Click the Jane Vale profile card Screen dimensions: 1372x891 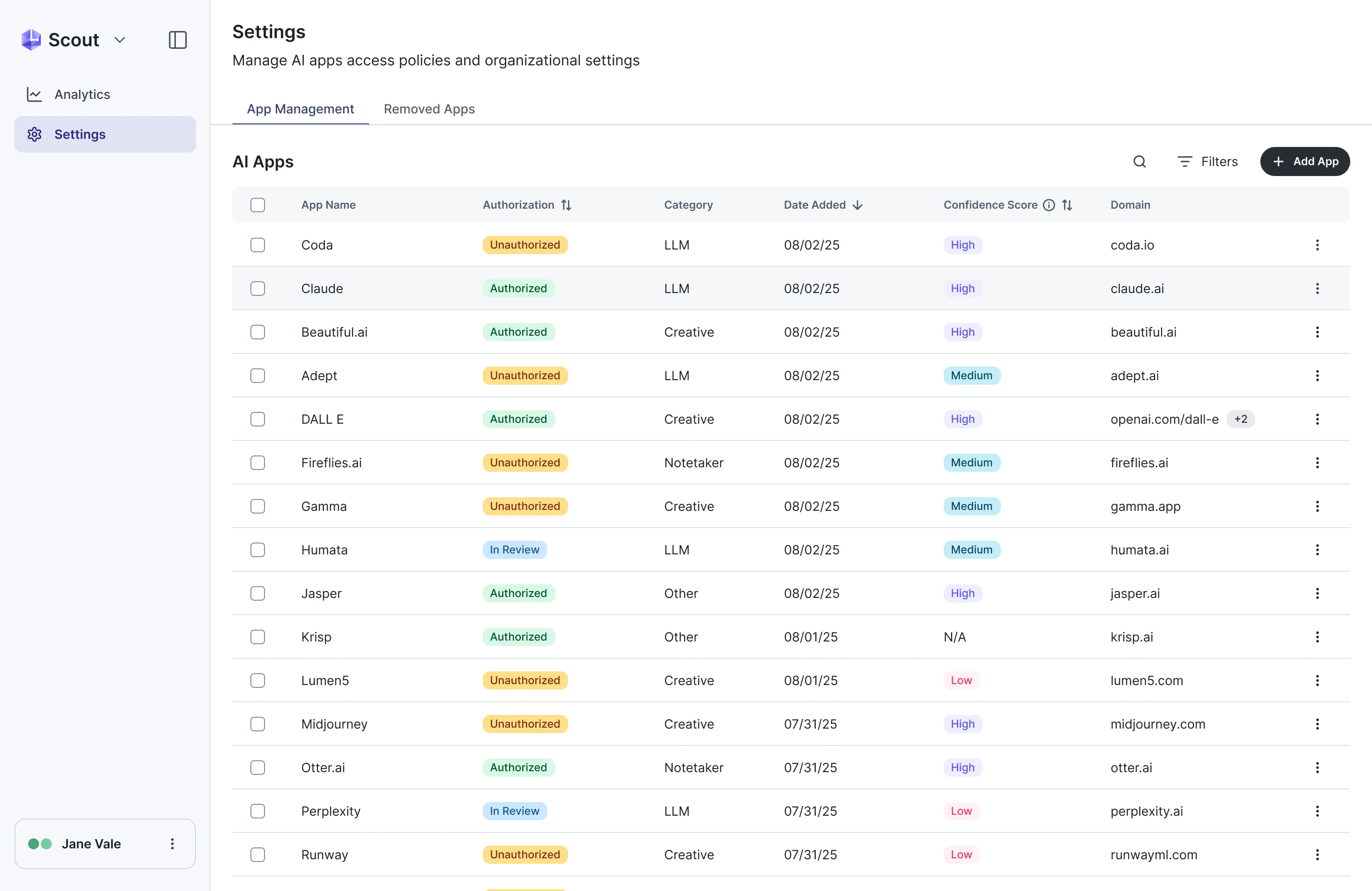(x=105, y=844)
